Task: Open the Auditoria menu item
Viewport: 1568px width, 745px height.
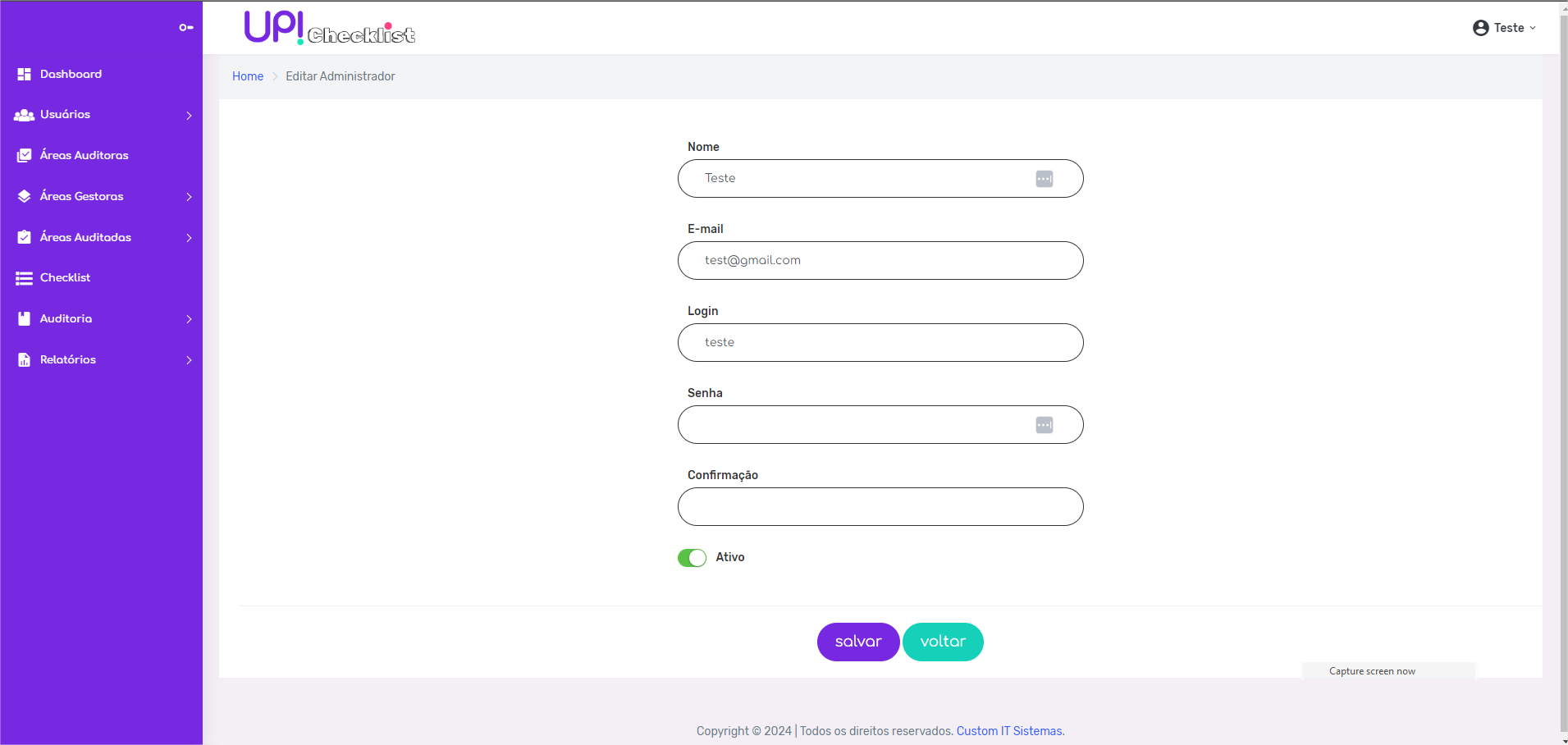Action: [x=102, y=318]
